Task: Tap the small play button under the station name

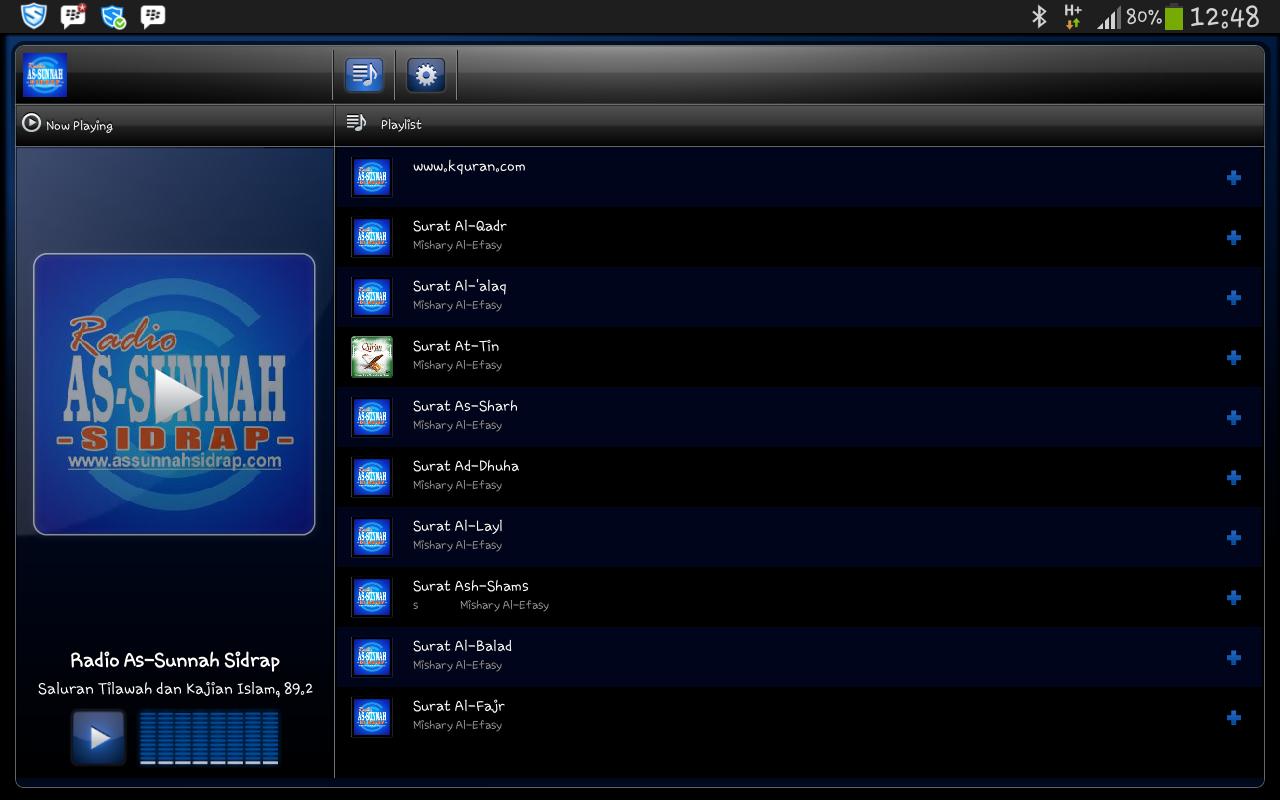Action: [98, 738]
